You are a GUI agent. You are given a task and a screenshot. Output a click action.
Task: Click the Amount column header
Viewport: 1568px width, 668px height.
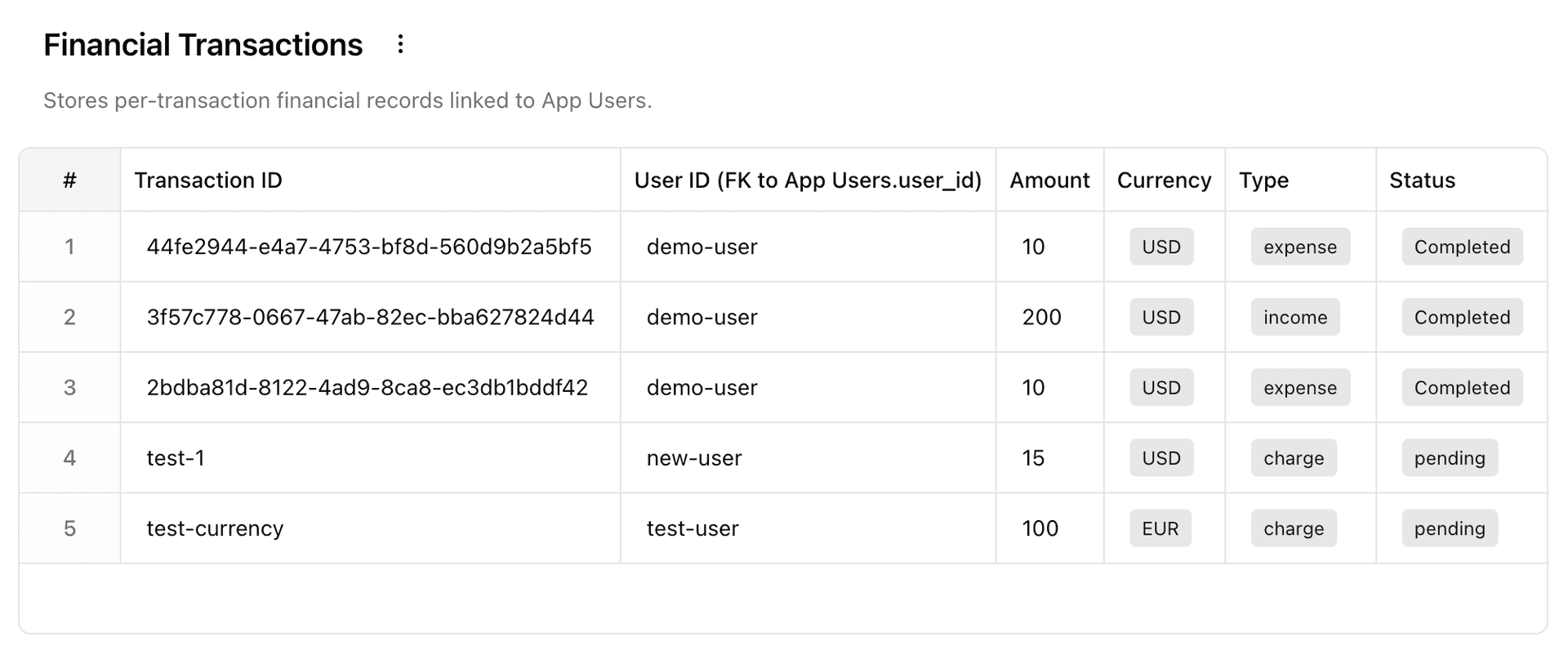coord(1049,180)
